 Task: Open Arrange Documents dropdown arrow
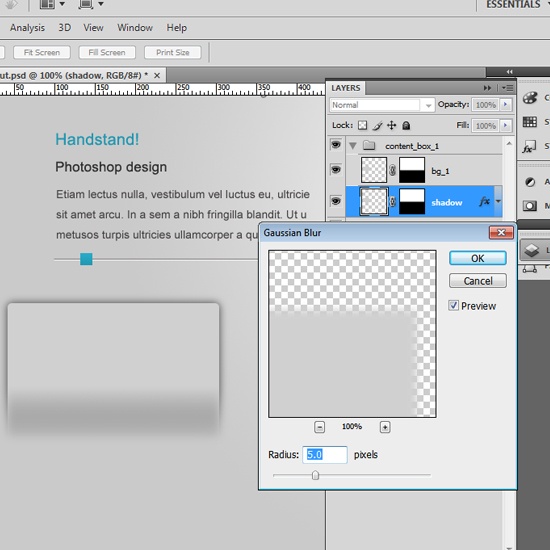click(62, 4)
